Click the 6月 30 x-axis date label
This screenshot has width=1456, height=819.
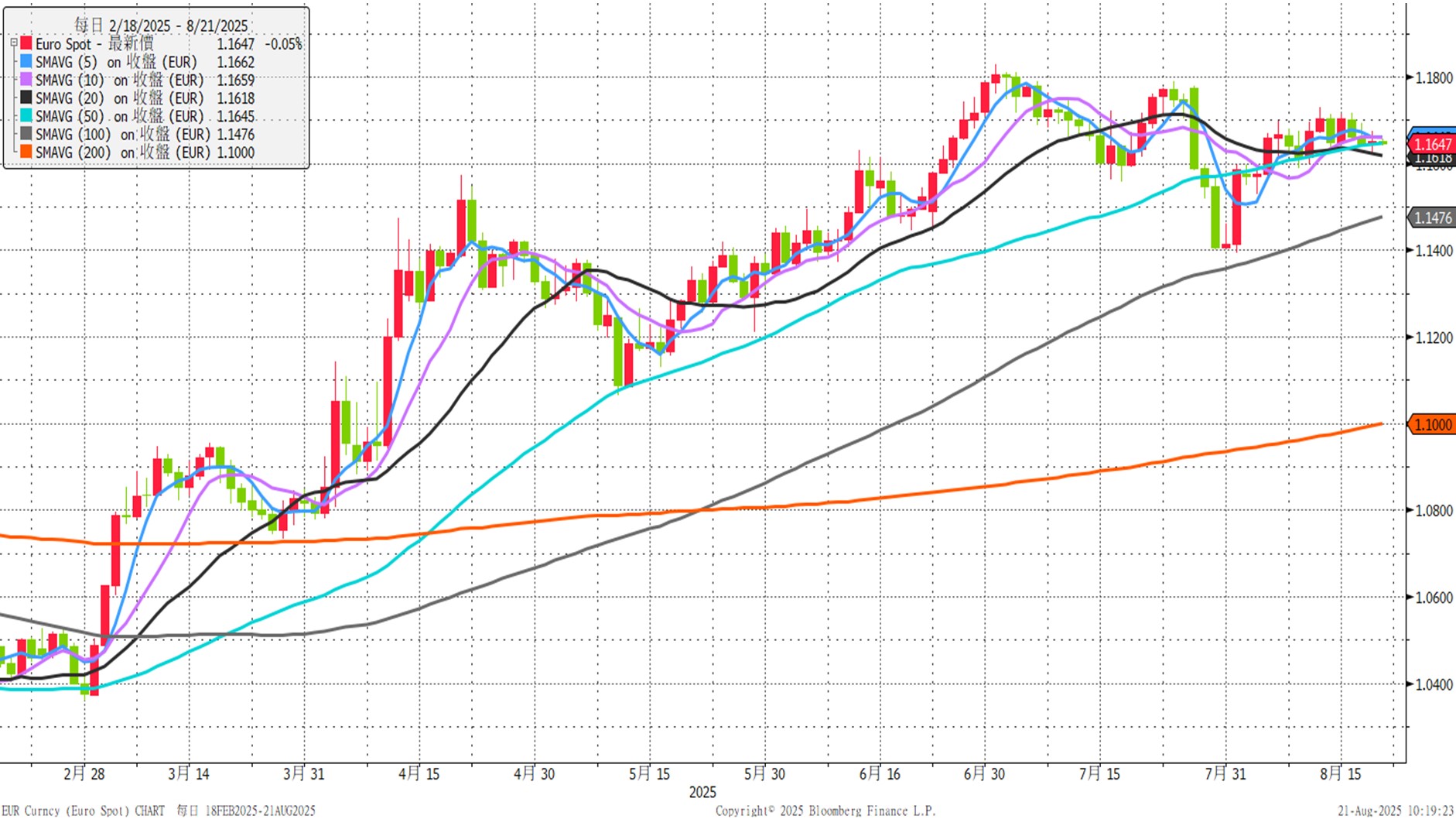tap(985, 773)
